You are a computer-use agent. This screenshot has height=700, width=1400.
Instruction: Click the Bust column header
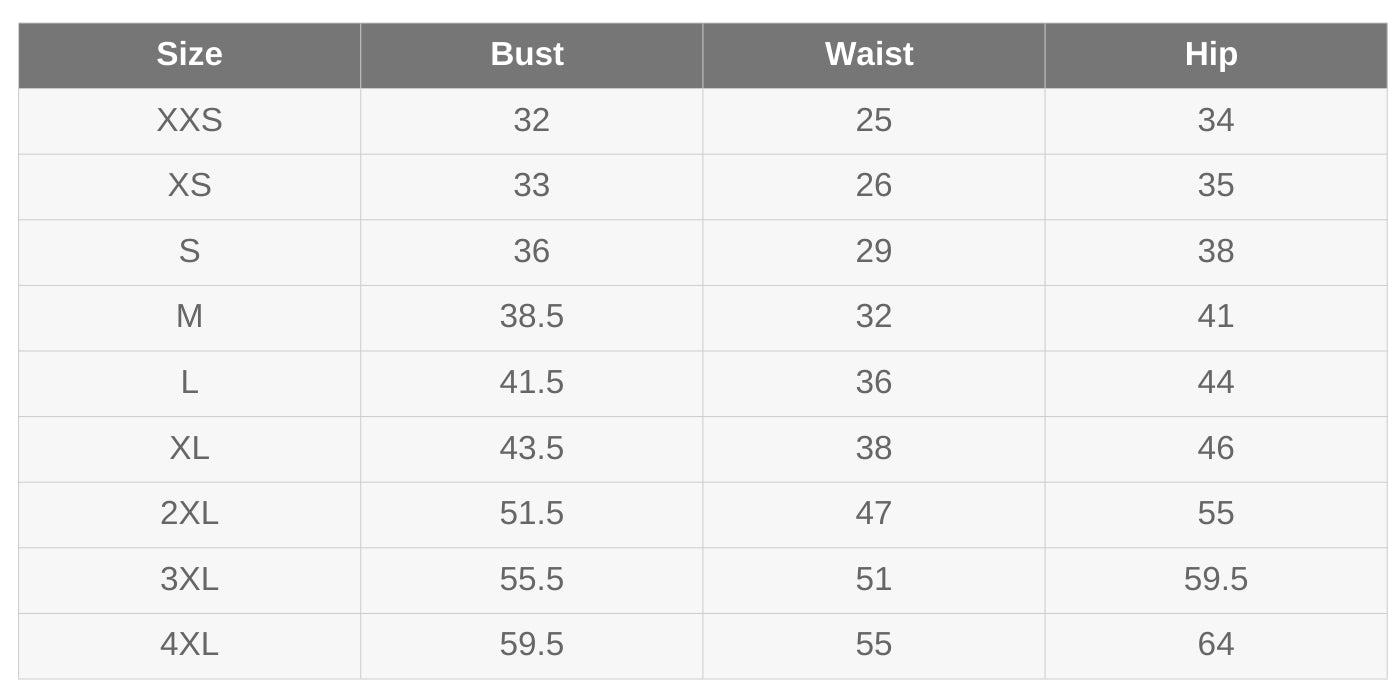pos(527,55)
